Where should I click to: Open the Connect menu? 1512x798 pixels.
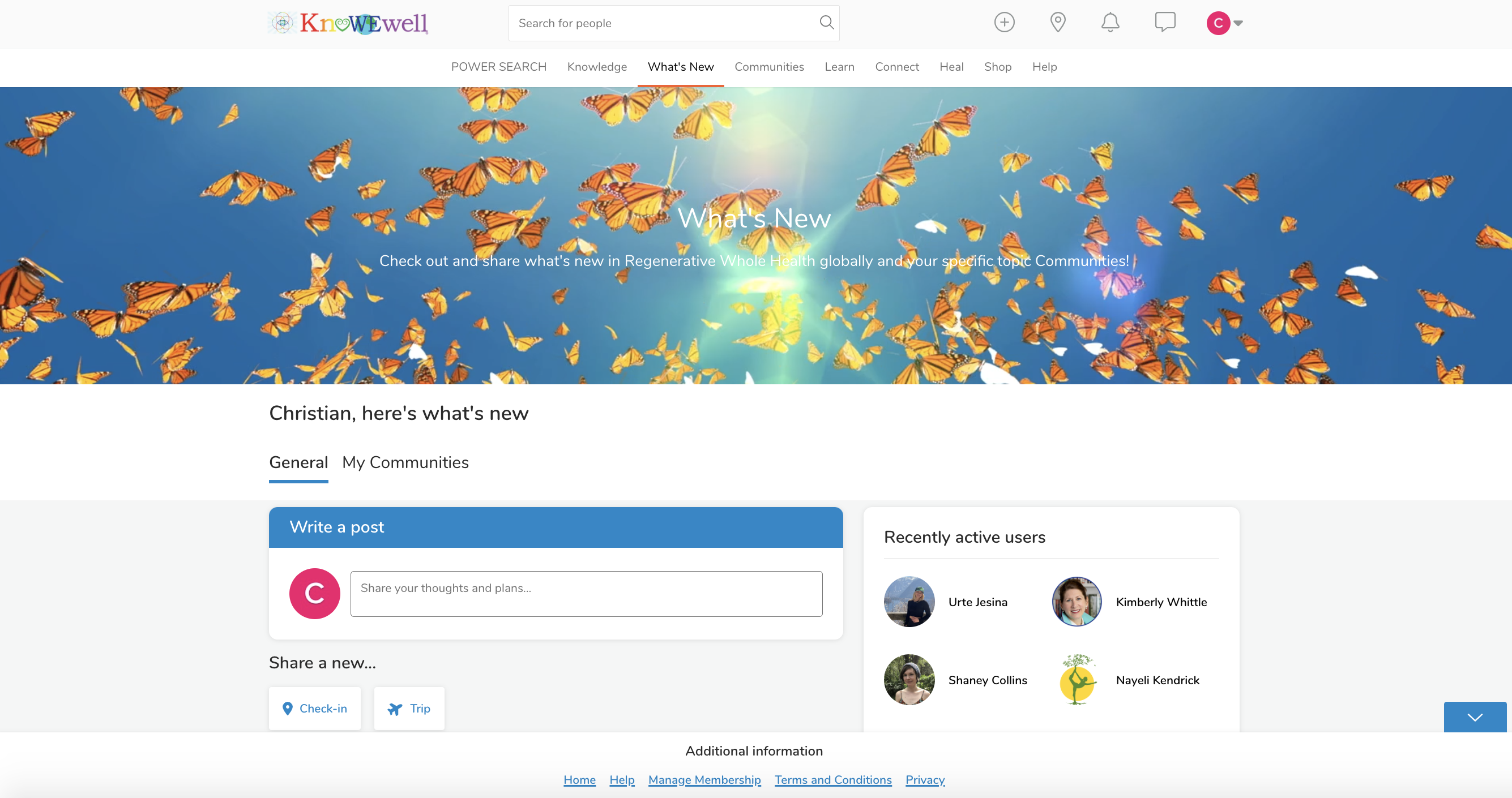tap(897, 67)
